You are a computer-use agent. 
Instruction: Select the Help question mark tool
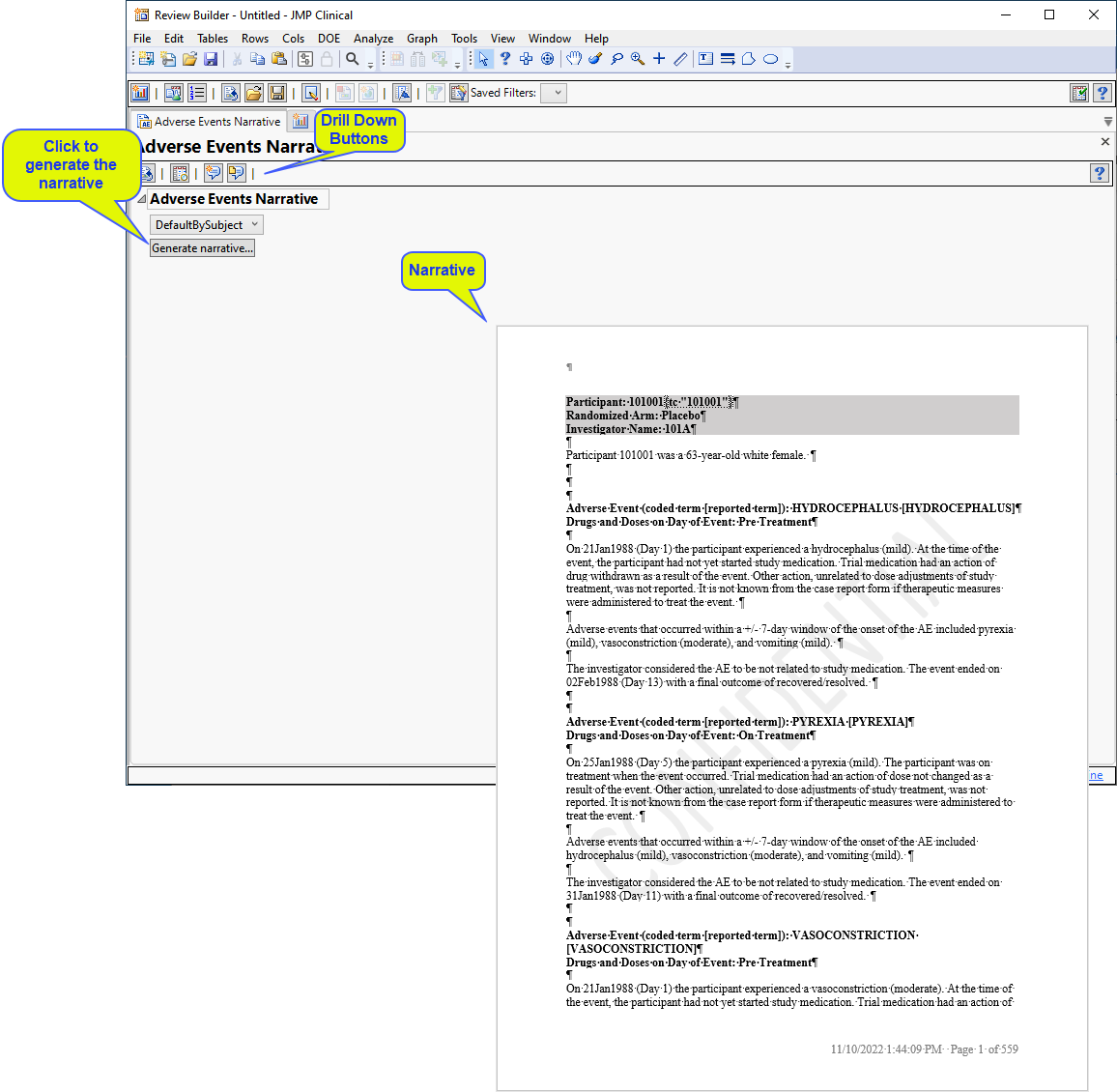(x=505, y=59)
